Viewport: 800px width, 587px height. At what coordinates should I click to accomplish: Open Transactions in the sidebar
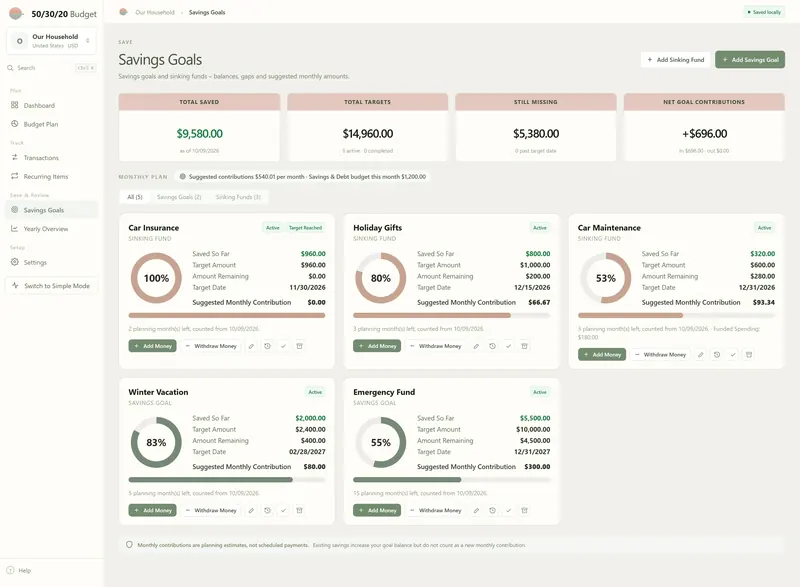(52, 158)
